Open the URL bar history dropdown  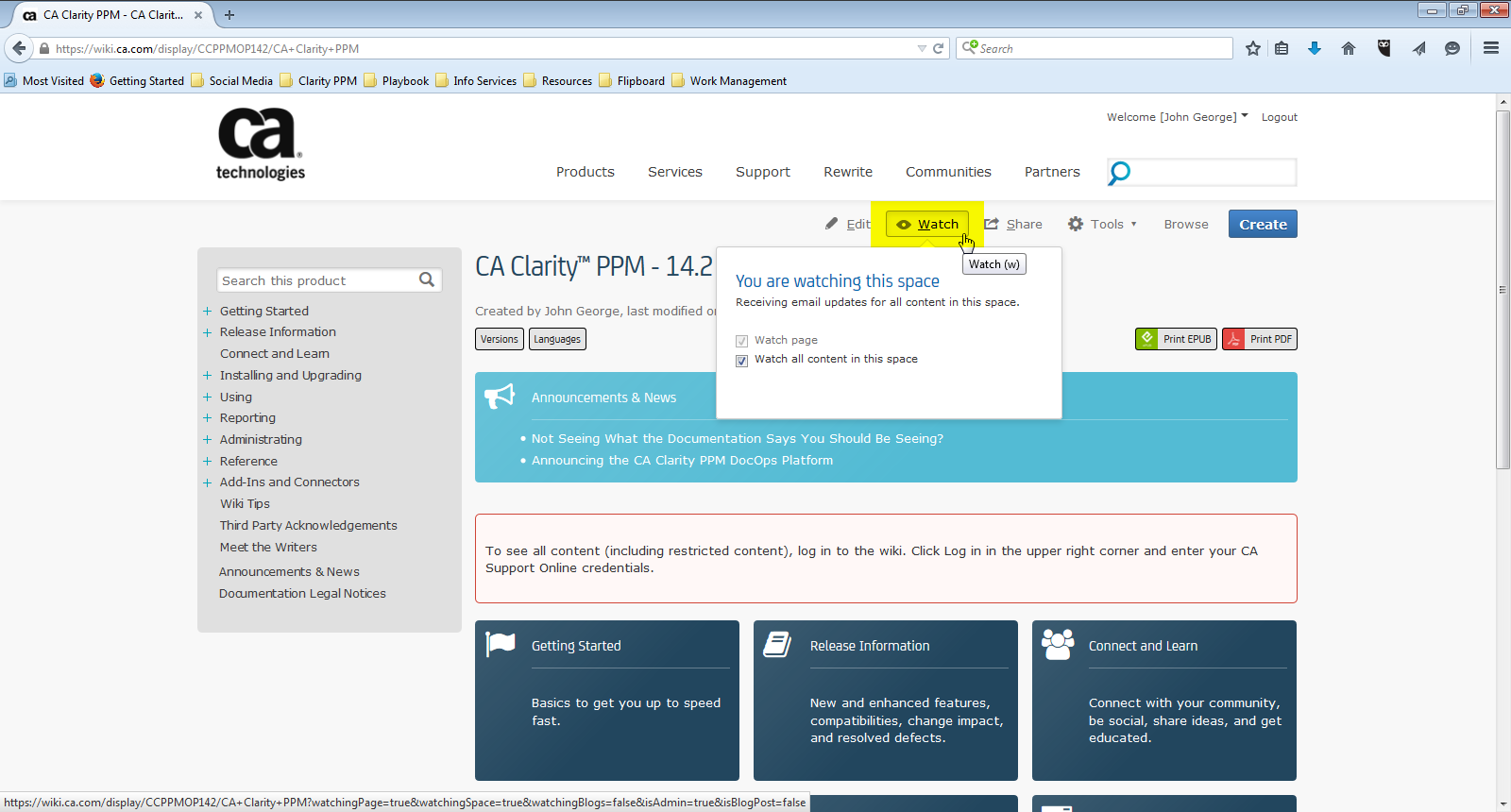pyautogui.click(x=922, y=48)
